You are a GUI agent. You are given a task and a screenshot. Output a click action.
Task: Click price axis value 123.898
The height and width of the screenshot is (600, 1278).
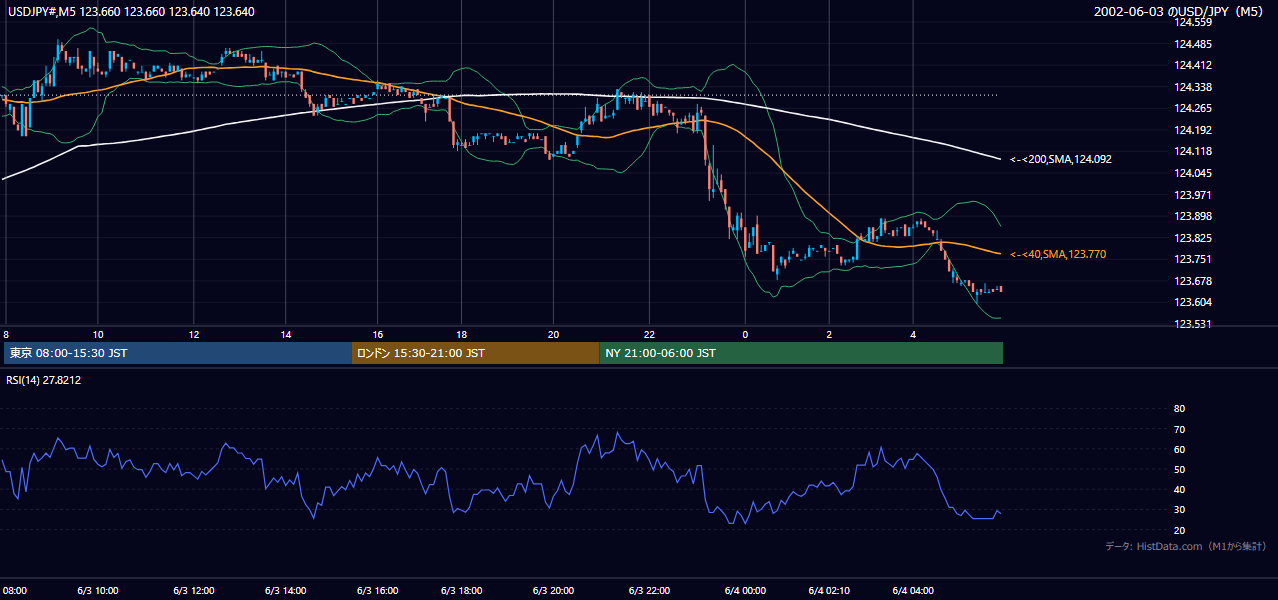point(1192,216)
